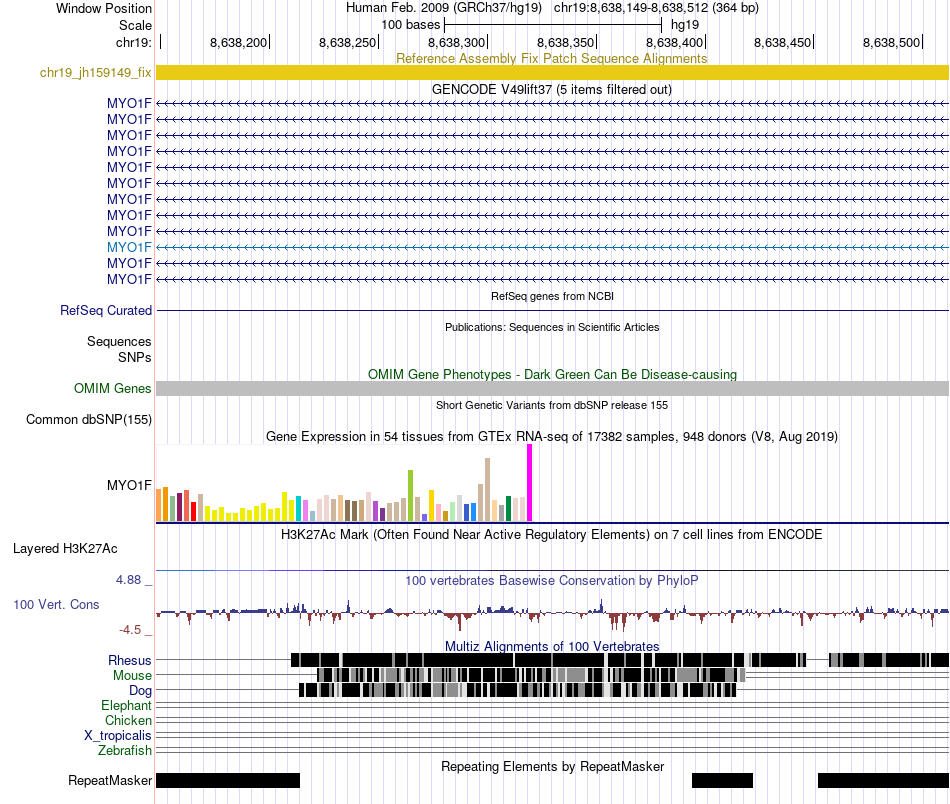950x804 pixels.
Task: Open 'Short Genetic Variants from dbSNP release 155' title
Action: click(x=552, y=405)
